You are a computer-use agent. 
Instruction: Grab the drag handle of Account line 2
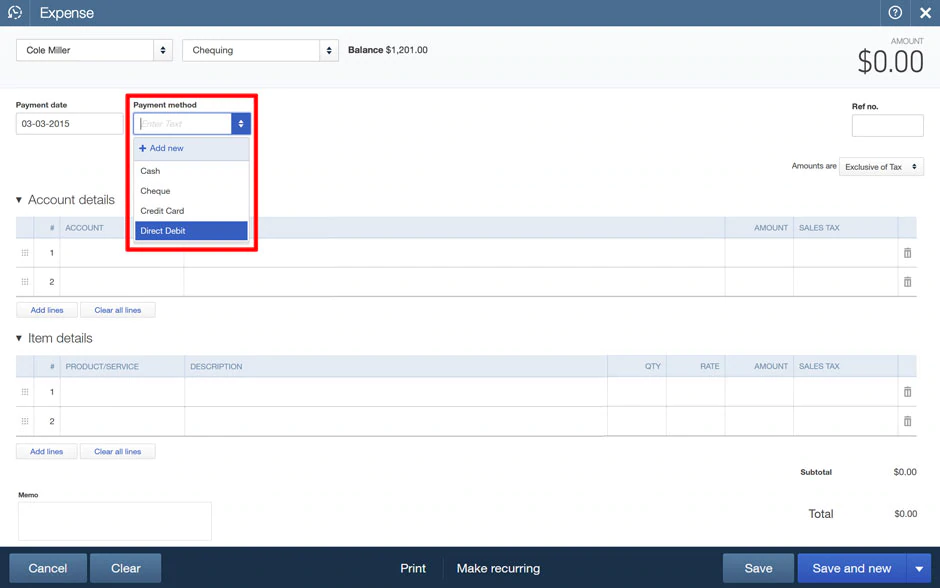pyautogui.click(x=25, y=282)
